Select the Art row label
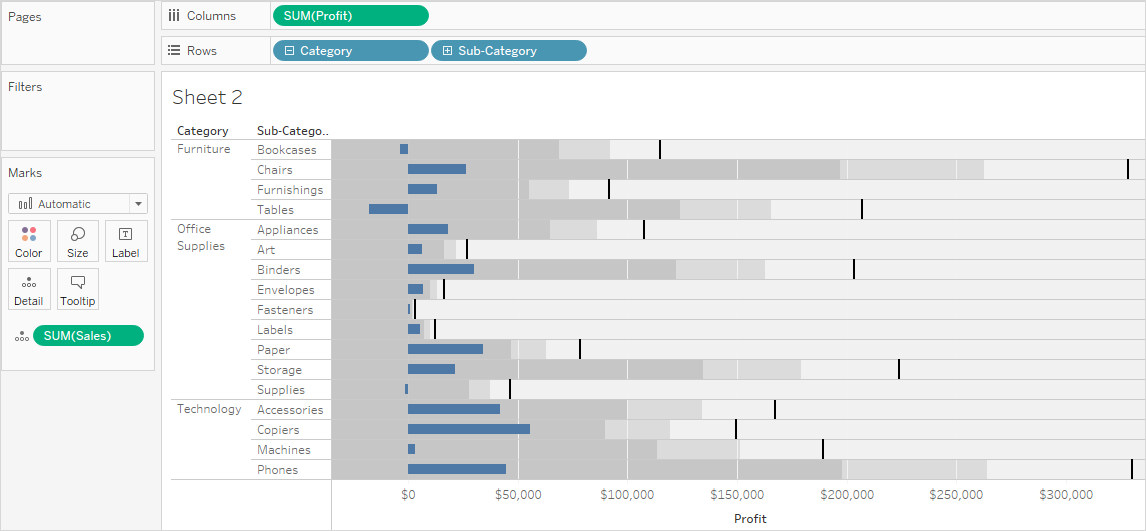Viewport: 1146px width, 531px height. tap(266, 250)
